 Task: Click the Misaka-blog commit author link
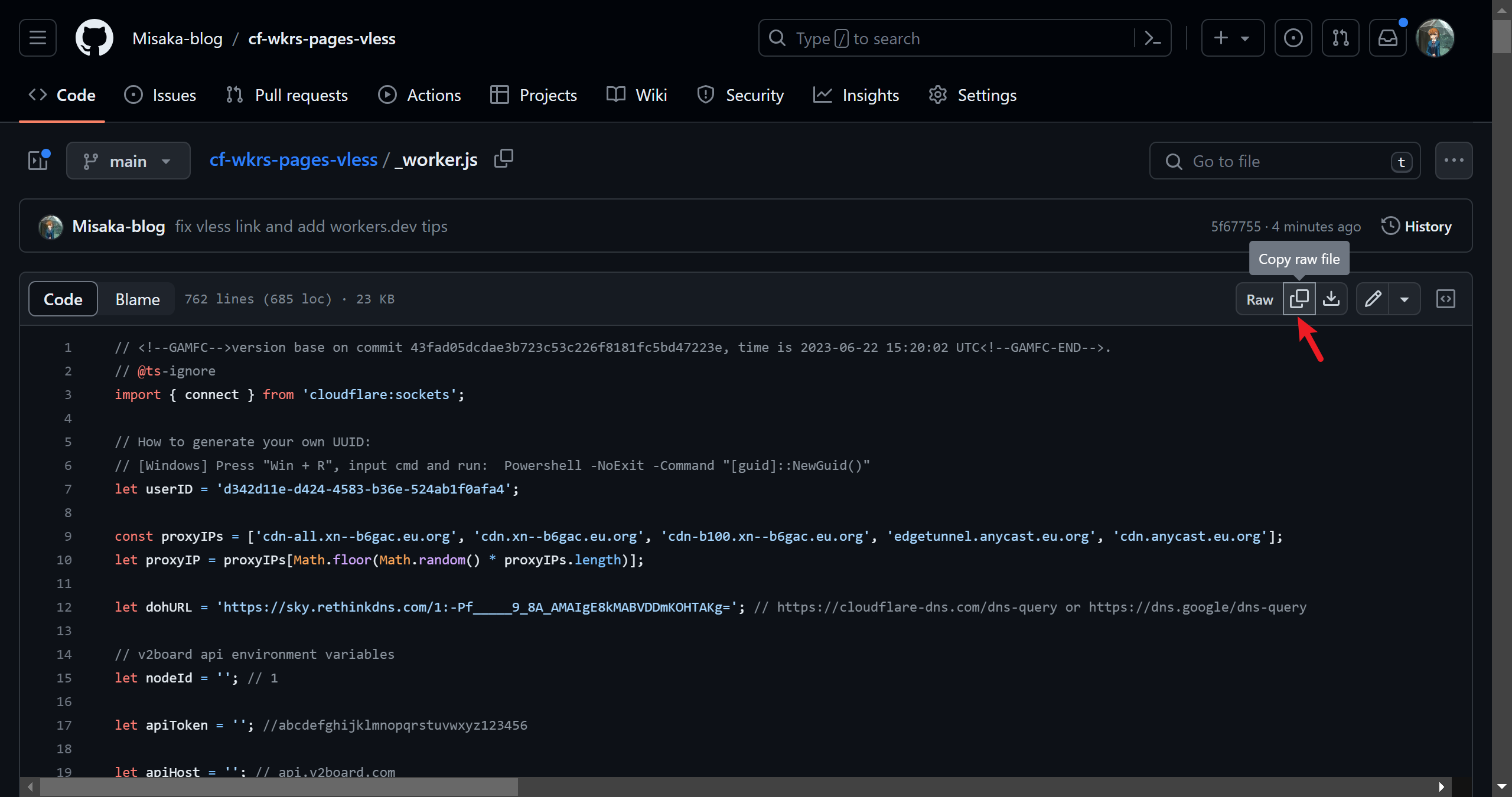(118, 226)
